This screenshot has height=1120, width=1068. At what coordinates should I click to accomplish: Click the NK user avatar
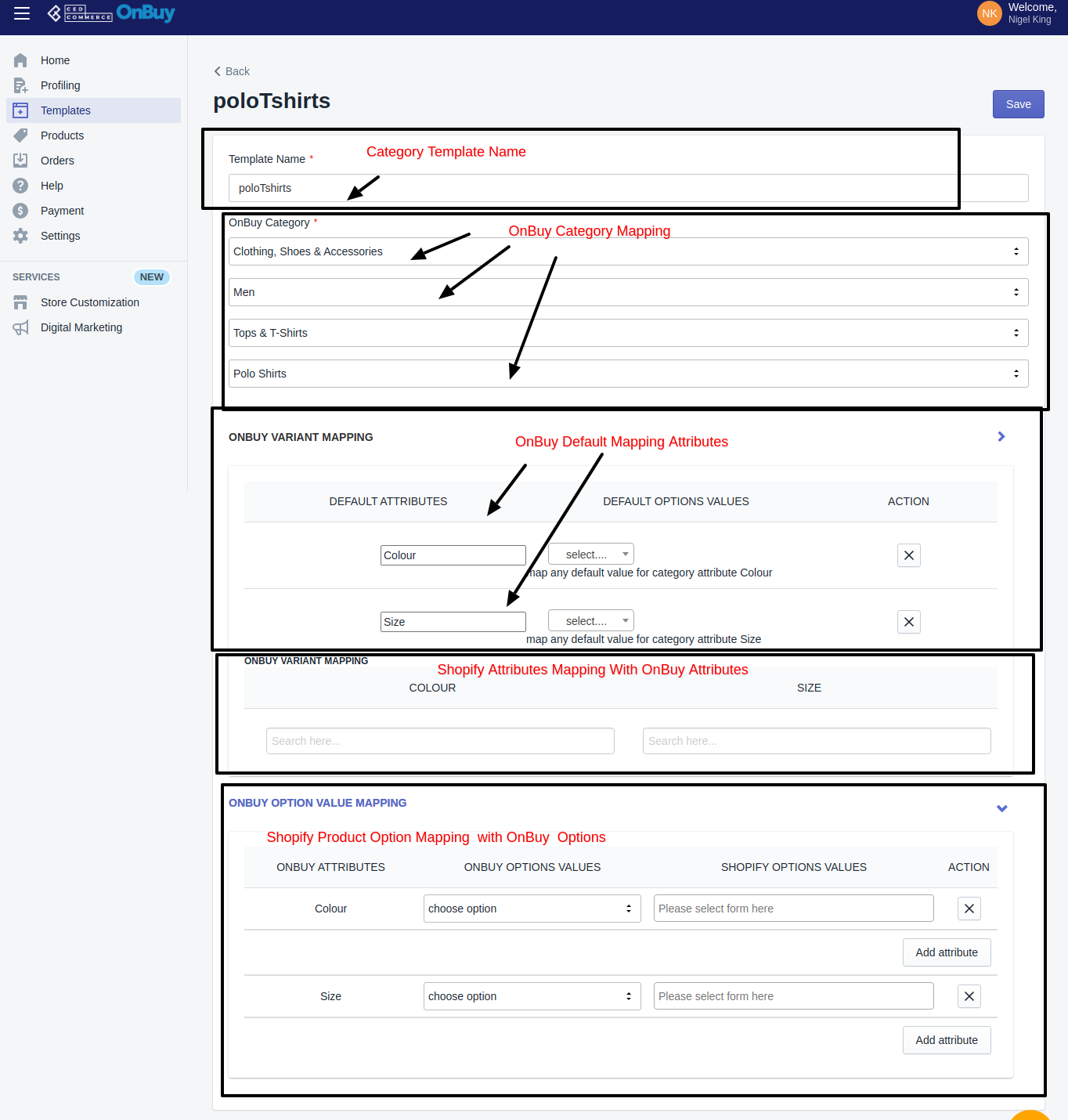pyautogui.click(x=990, y=13)
